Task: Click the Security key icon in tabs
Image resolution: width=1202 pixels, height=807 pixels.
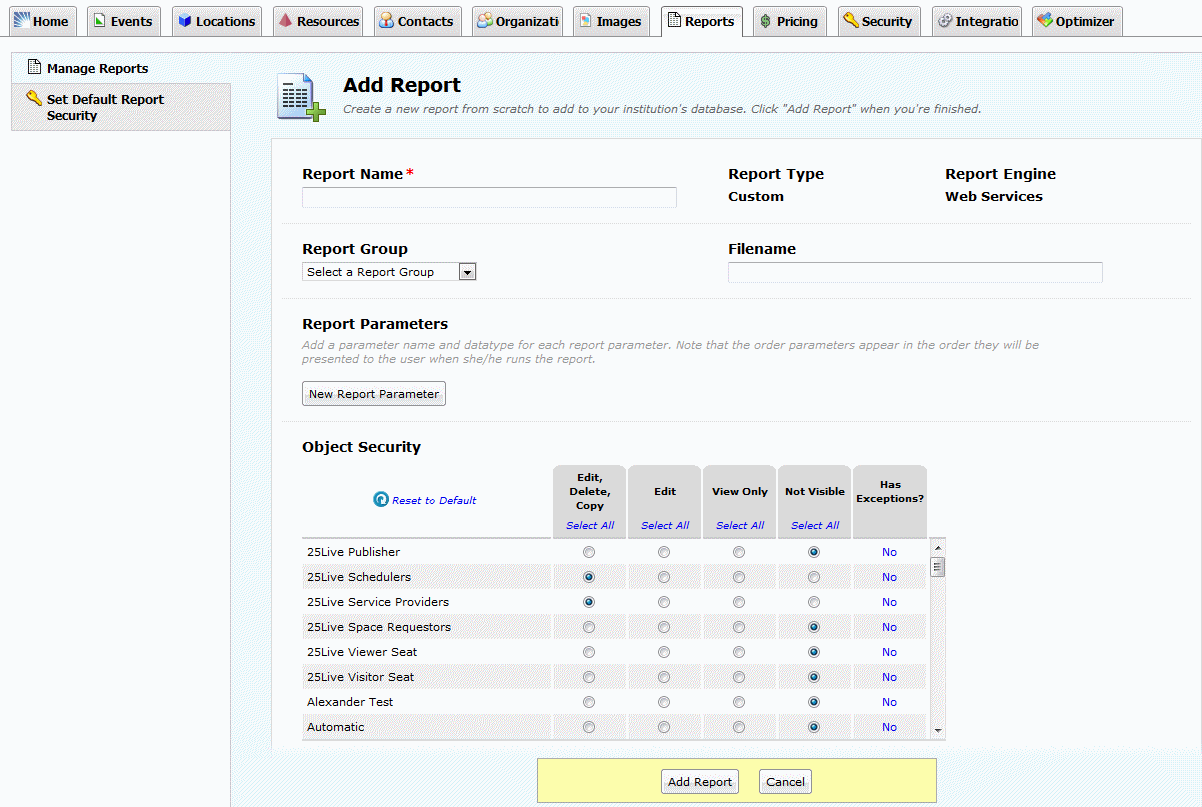Action: click(850, 21)
